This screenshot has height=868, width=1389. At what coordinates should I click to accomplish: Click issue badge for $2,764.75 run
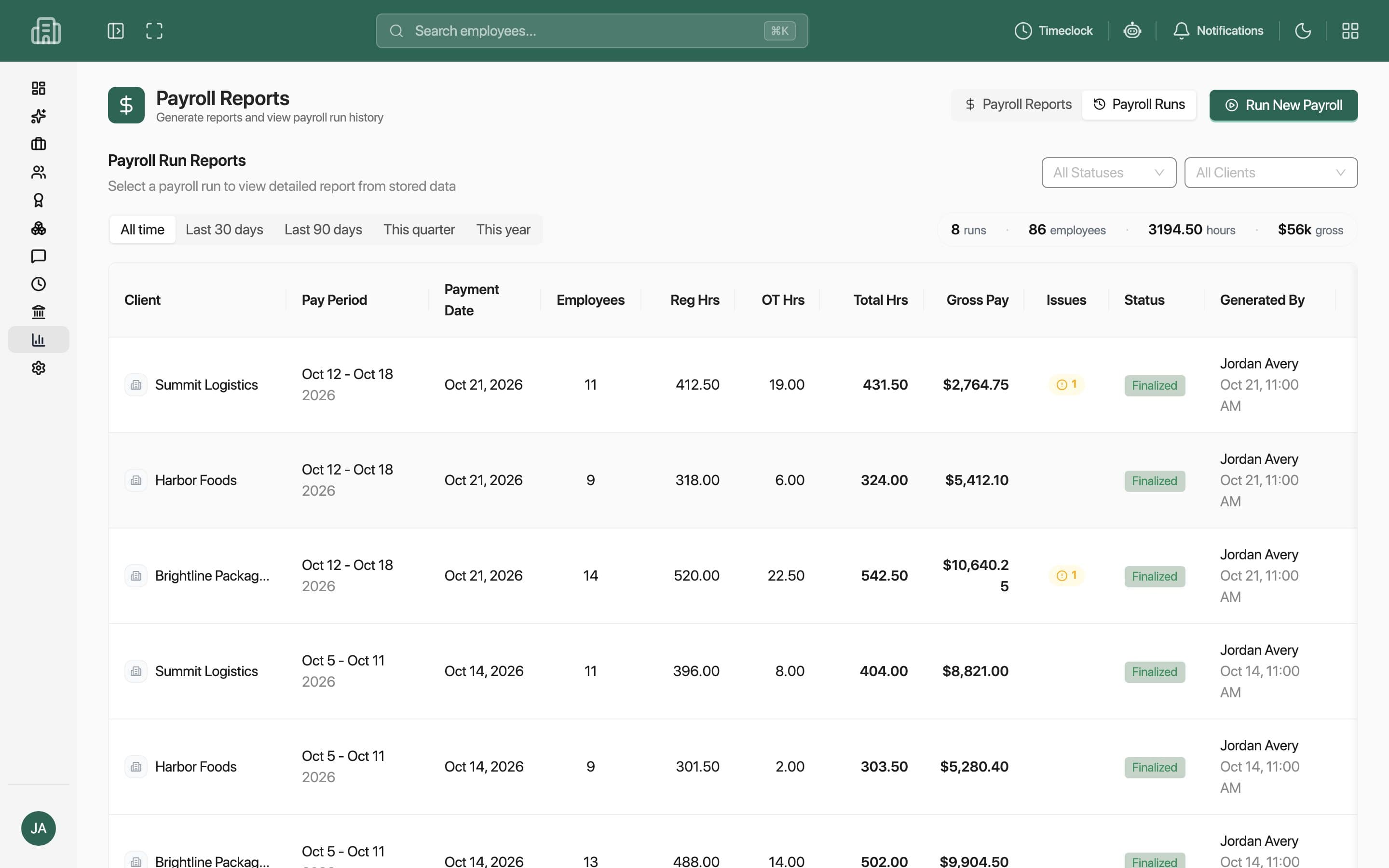pyautogui.click(x=1066, y=385)
